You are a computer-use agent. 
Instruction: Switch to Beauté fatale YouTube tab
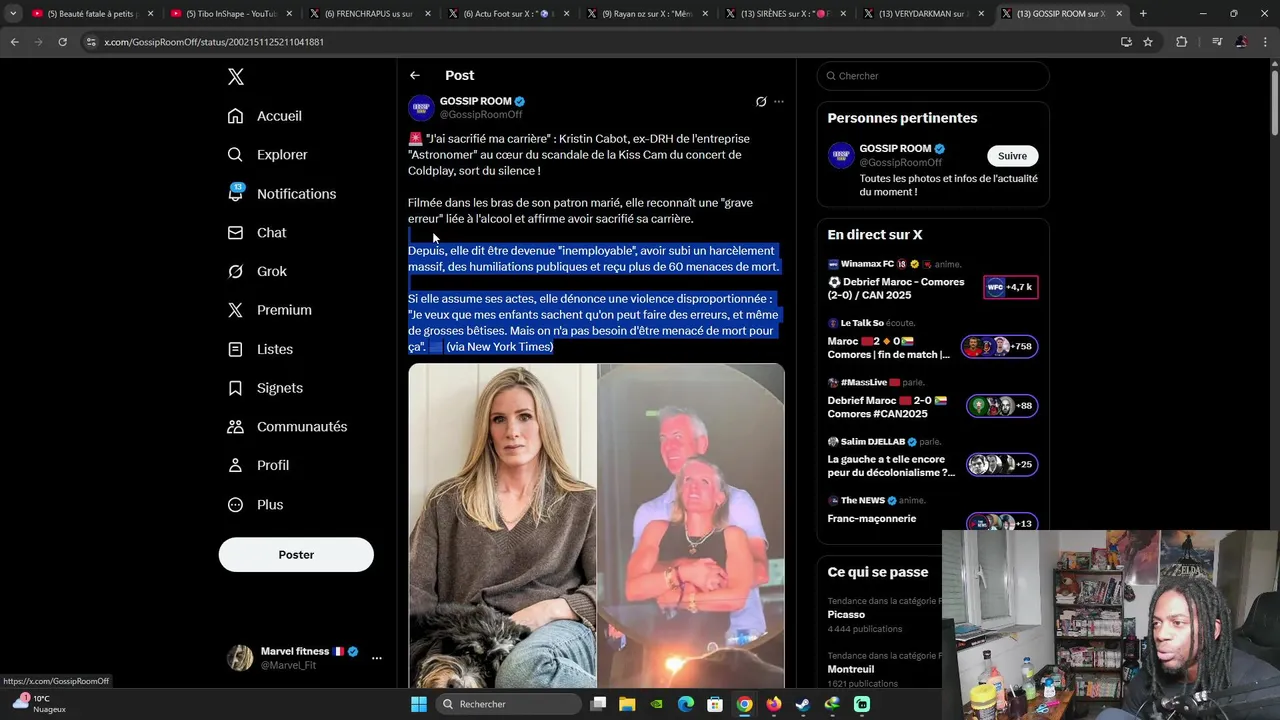[90, 14]
